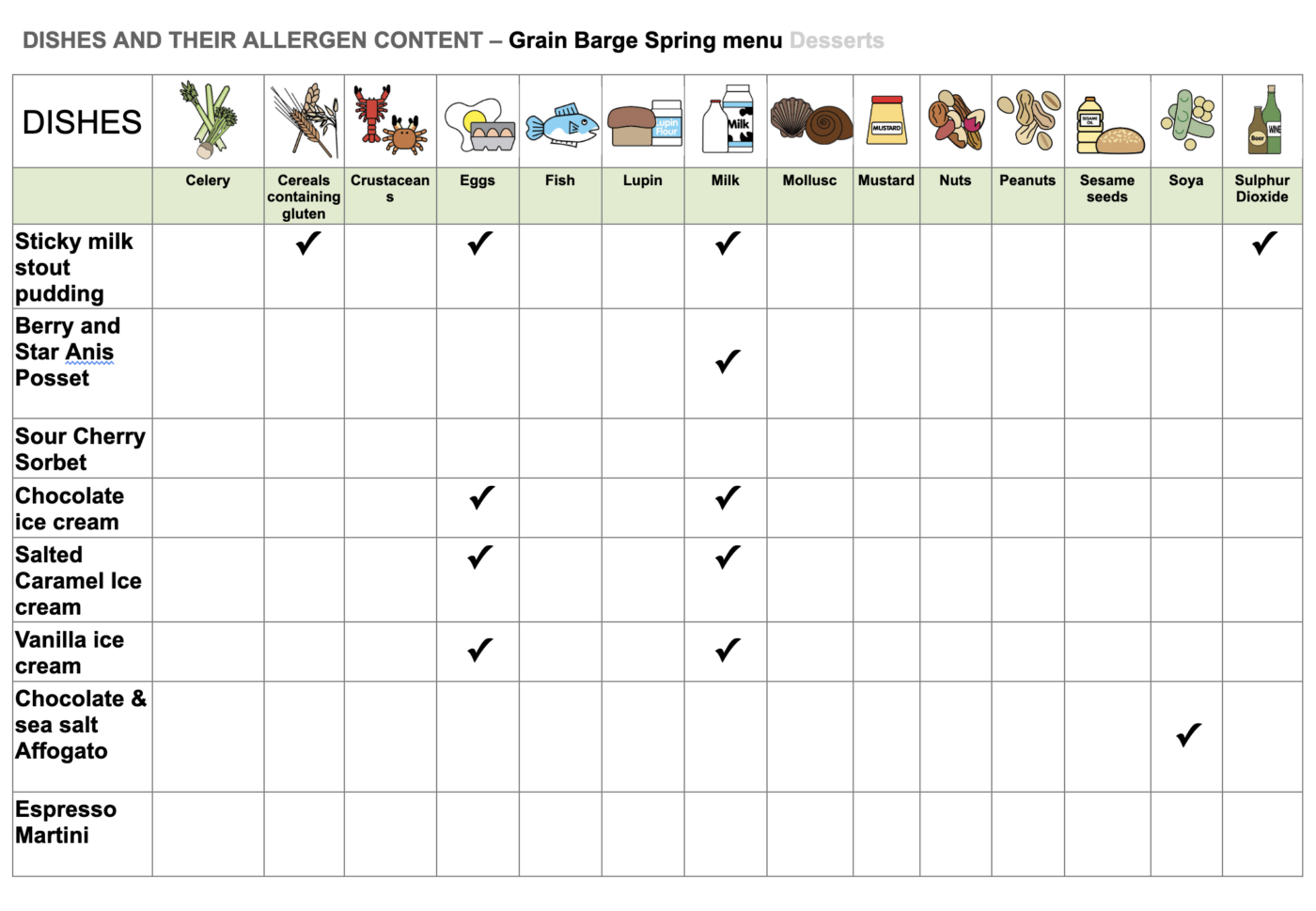
Task: Select the fried egg and carton icon
Action: tap(478, 125)
